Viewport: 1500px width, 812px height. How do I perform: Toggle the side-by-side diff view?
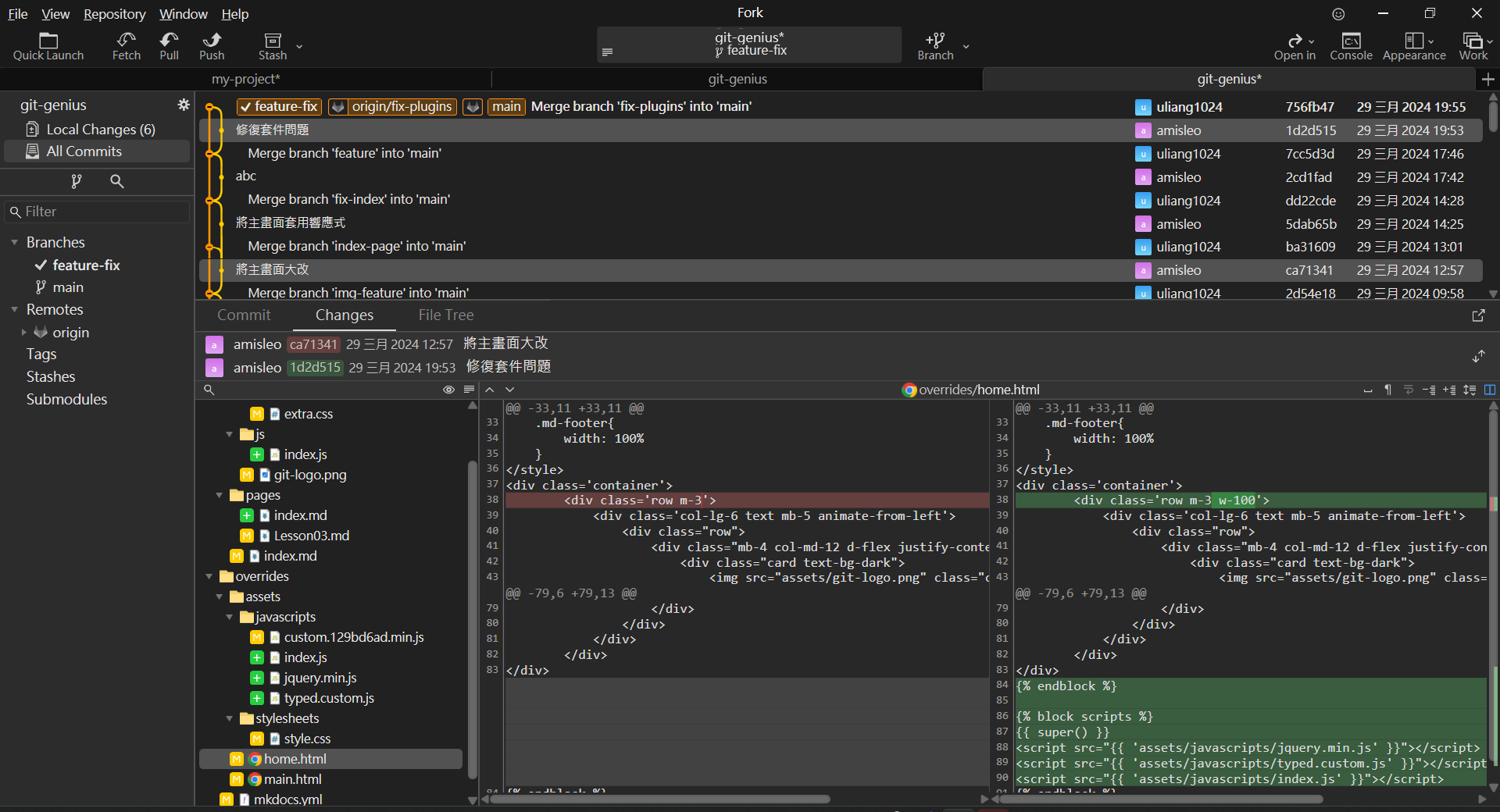tap(1490, 390)
